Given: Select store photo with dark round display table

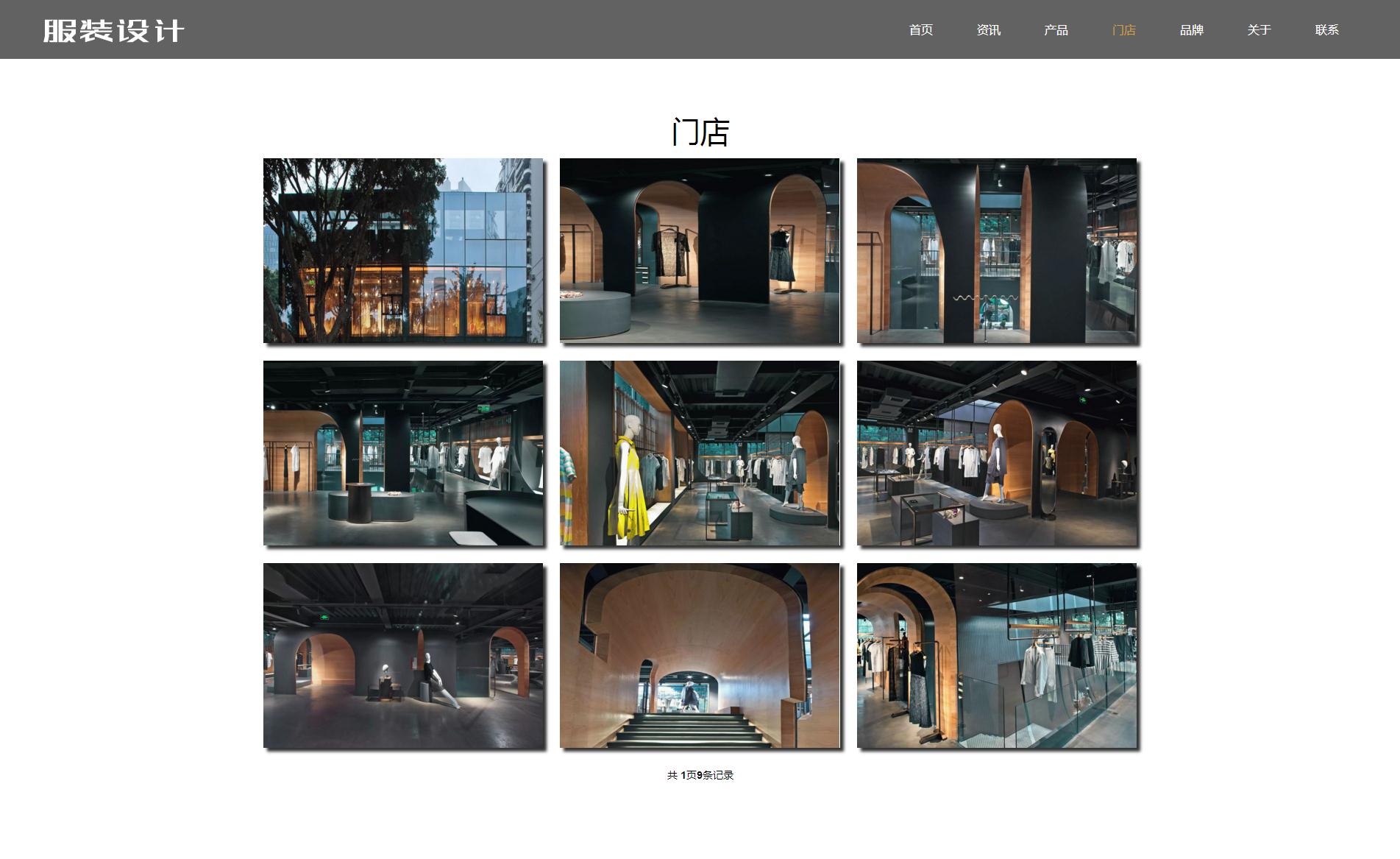Looking at the screenshot, I should coord(403,453).
